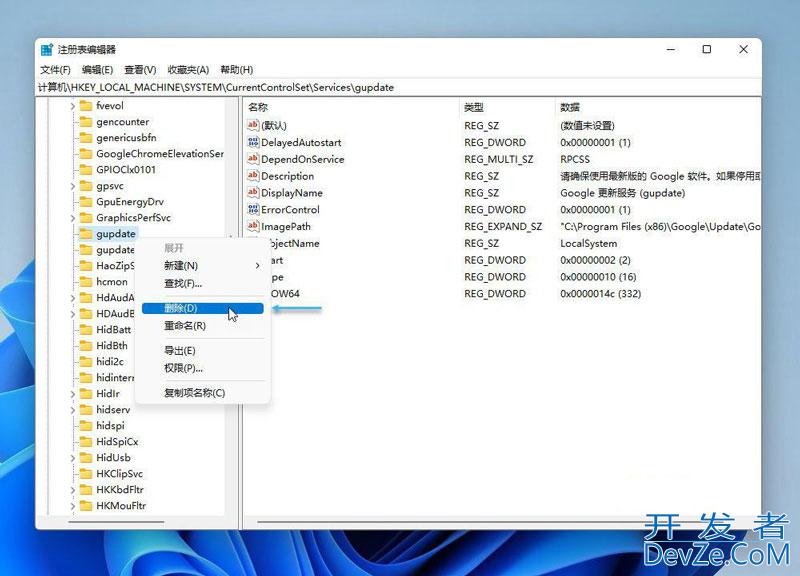This screenshot has width=800, height=576.
Task: Click the gencounter folder icon
Action: (x=86, y=122)
